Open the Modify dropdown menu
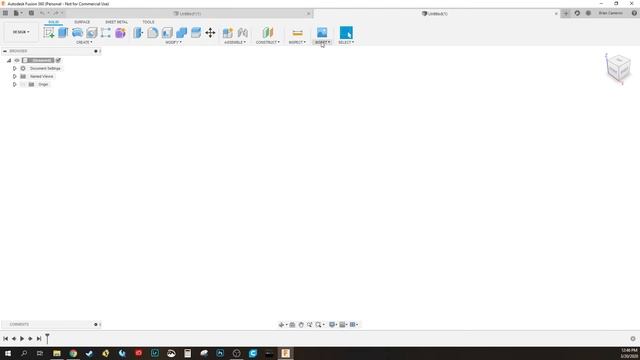 [x=173, y=42]
